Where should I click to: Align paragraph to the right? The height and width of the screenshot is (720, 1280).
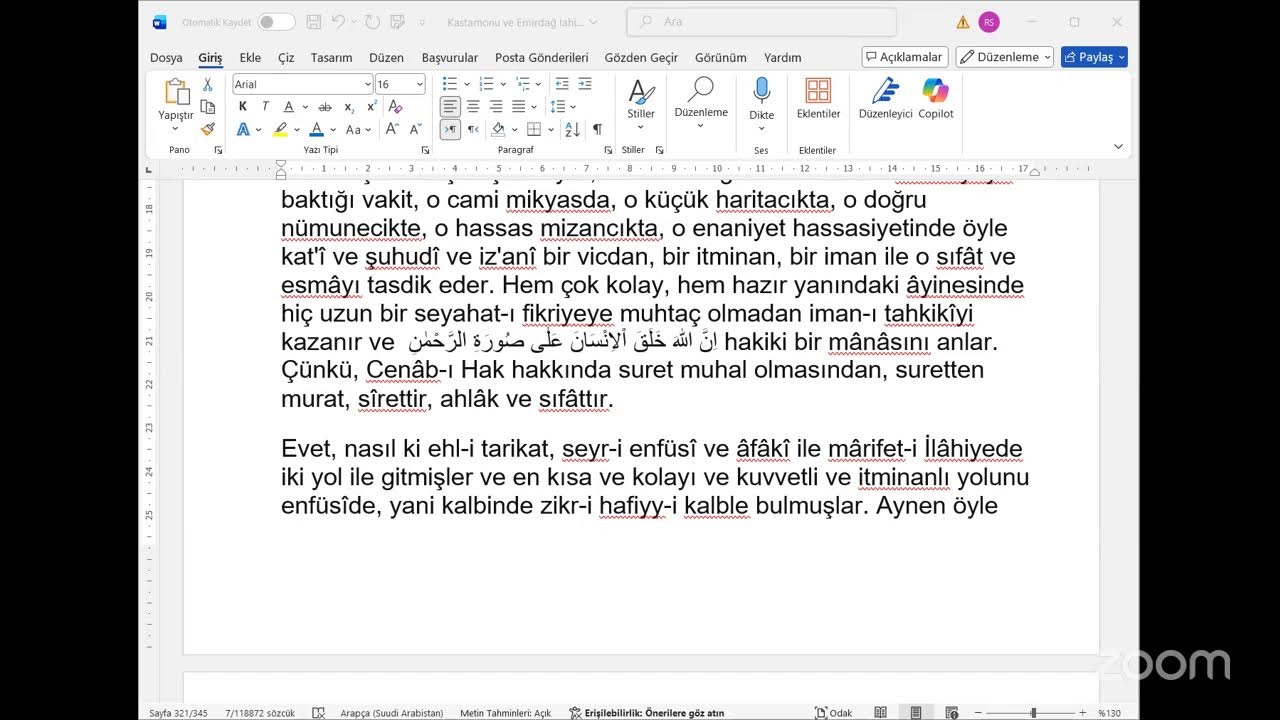coord(496,107)
